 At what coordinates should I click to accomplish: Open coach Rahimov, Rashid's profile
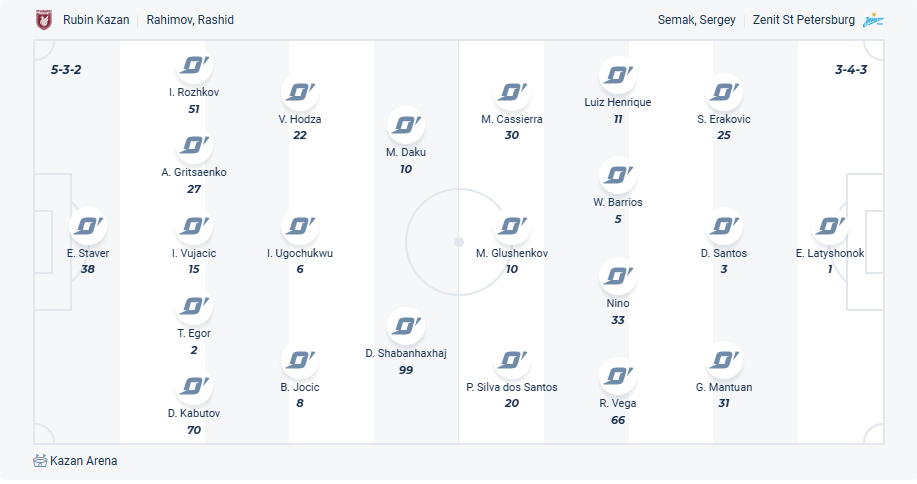pos(190,20)
